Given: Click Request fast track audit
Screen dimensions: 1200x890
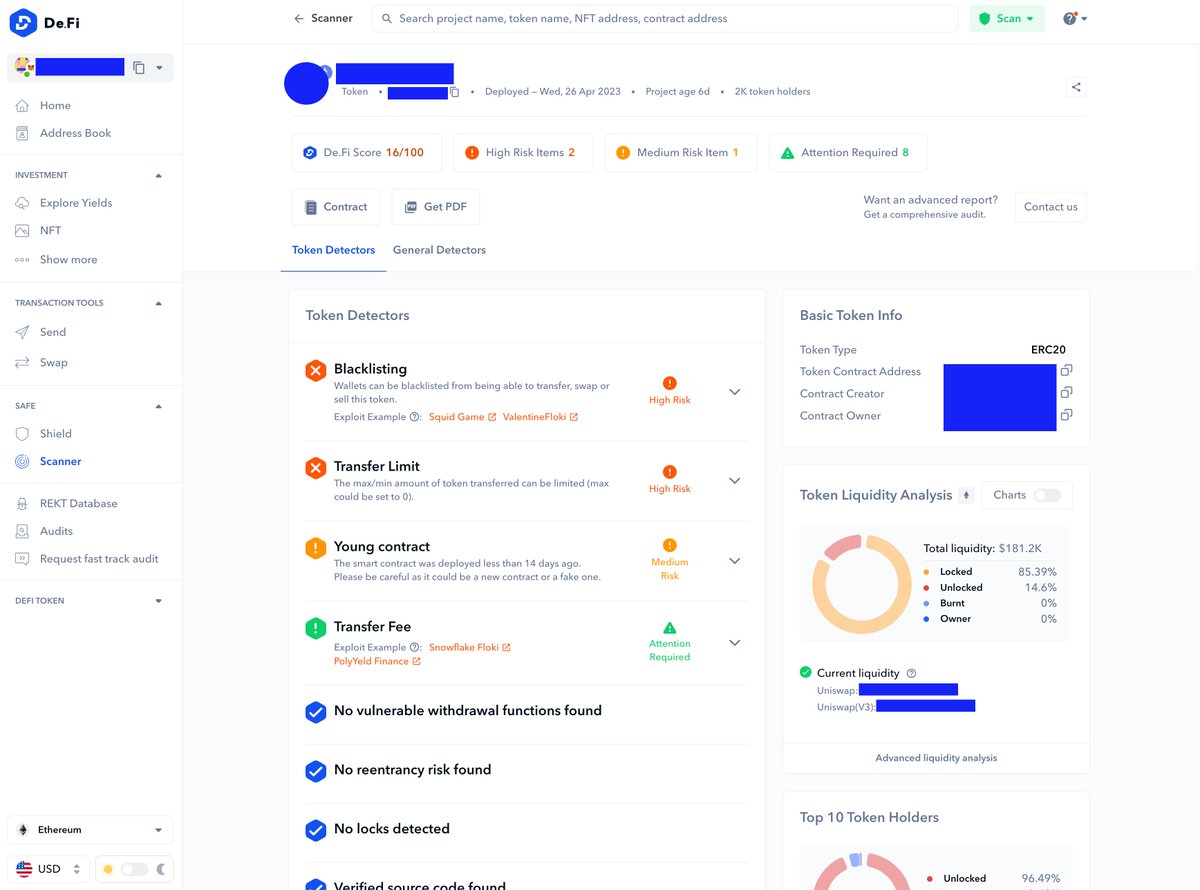Looking at the screenshot, I should point(99,559).
